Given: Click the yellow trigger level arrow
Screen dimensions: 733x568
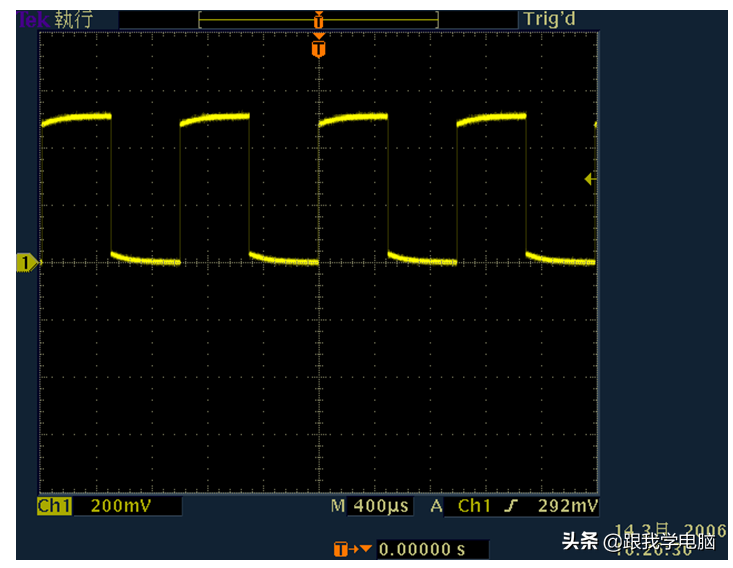Looking at the screenshot, I should point(590,179).
